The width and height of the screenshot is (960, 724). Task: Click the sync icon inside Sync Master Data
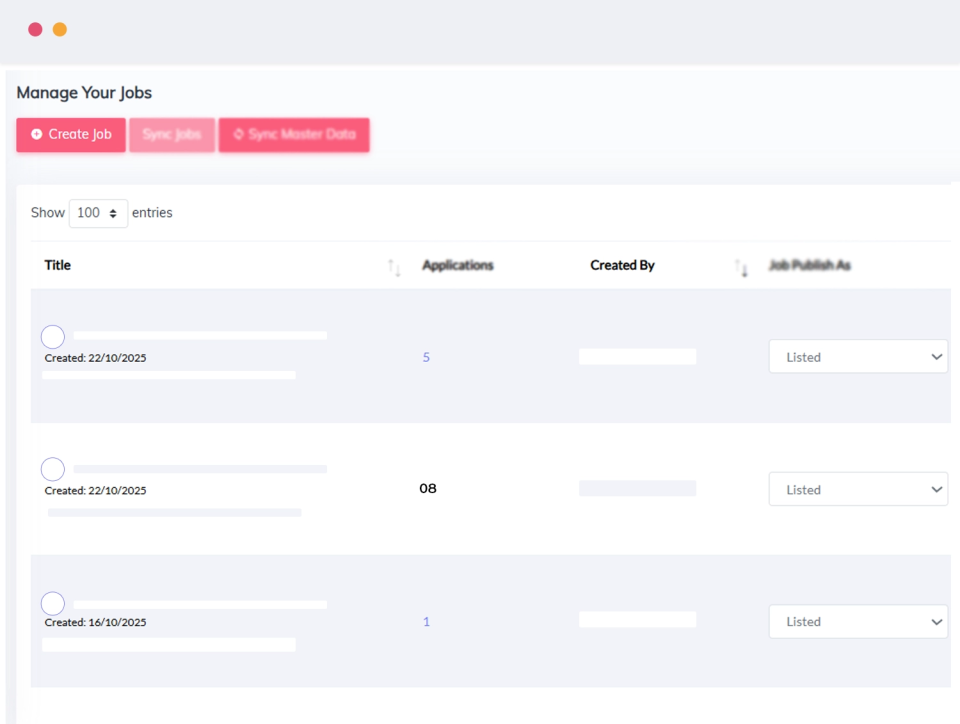pos(237,134)
